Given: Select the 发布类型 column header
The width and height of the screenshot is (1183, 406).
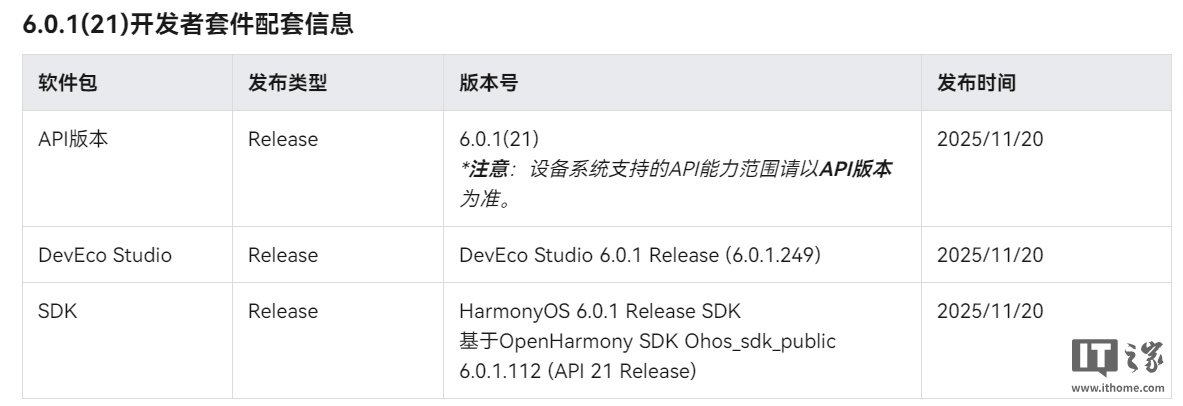Looking at the screenshot, I should pyautogui.click(x=287, y=83).
